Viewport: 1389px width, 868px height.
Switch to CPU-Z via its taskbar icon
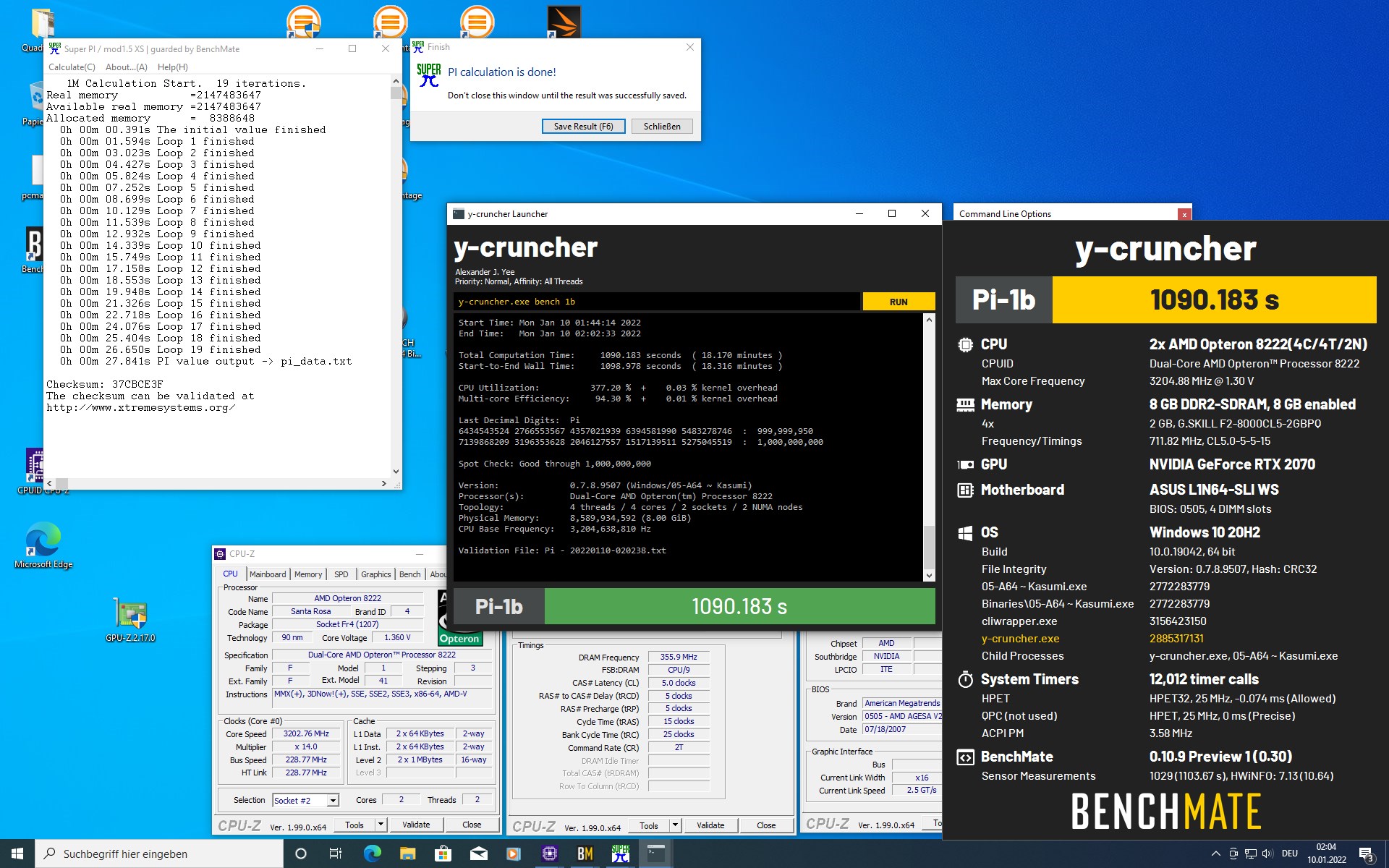pos(549,854)
